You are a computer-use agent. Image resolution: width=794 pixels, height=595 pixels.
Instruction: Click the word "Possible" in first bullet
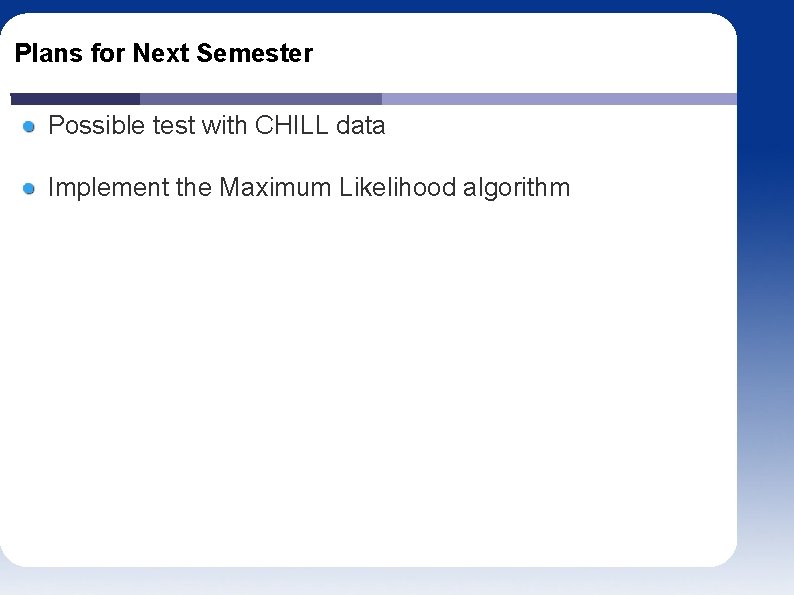[96, 125]
